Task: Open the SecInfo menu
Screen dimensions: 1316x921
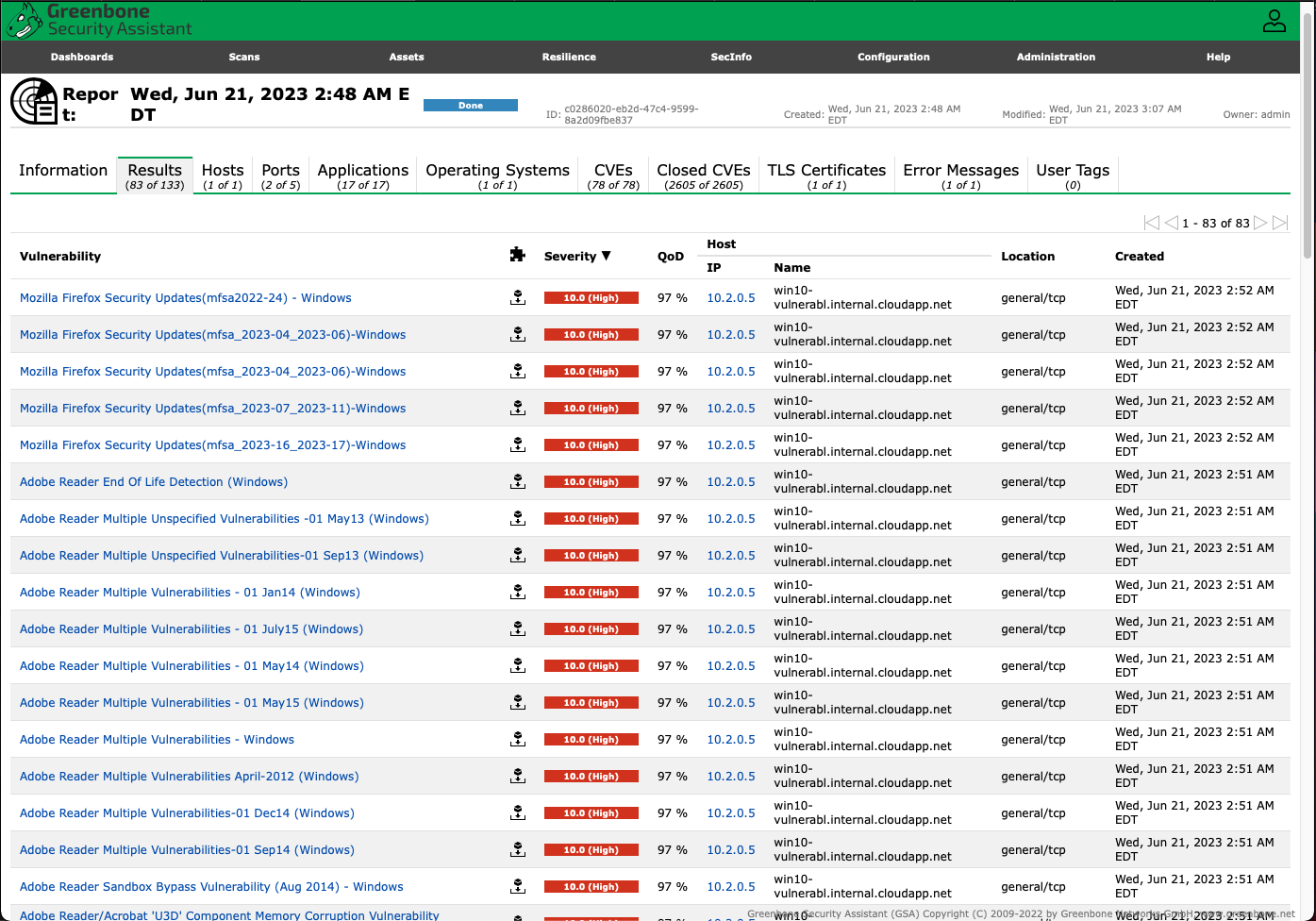Action: point(731,57)
